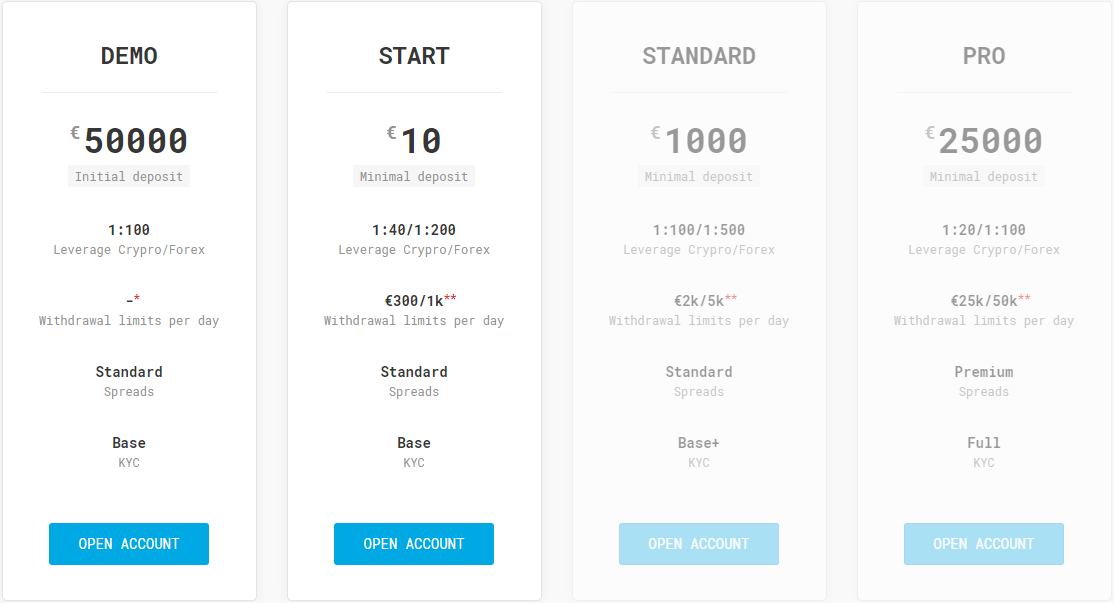Select the €2k/5k withdrawal limit value
This screenshot has height=603, width=1114.
(699, 300)
